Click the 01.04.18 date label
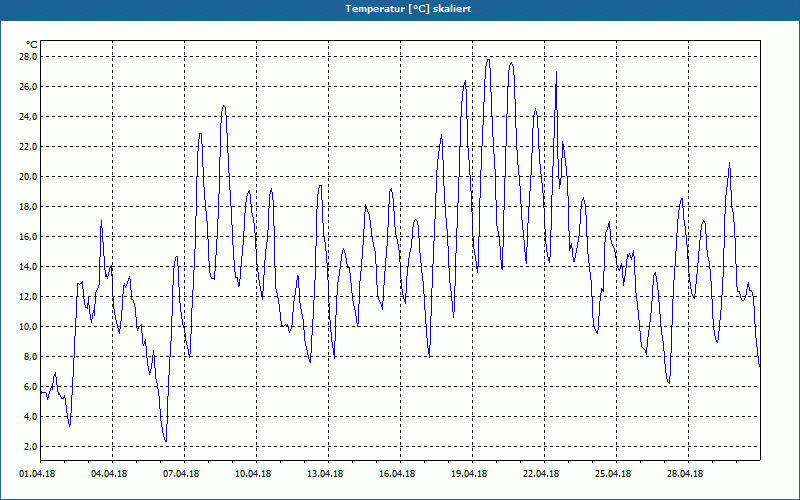The height and width of the screenshot is (500, 800). click(37, 474)
